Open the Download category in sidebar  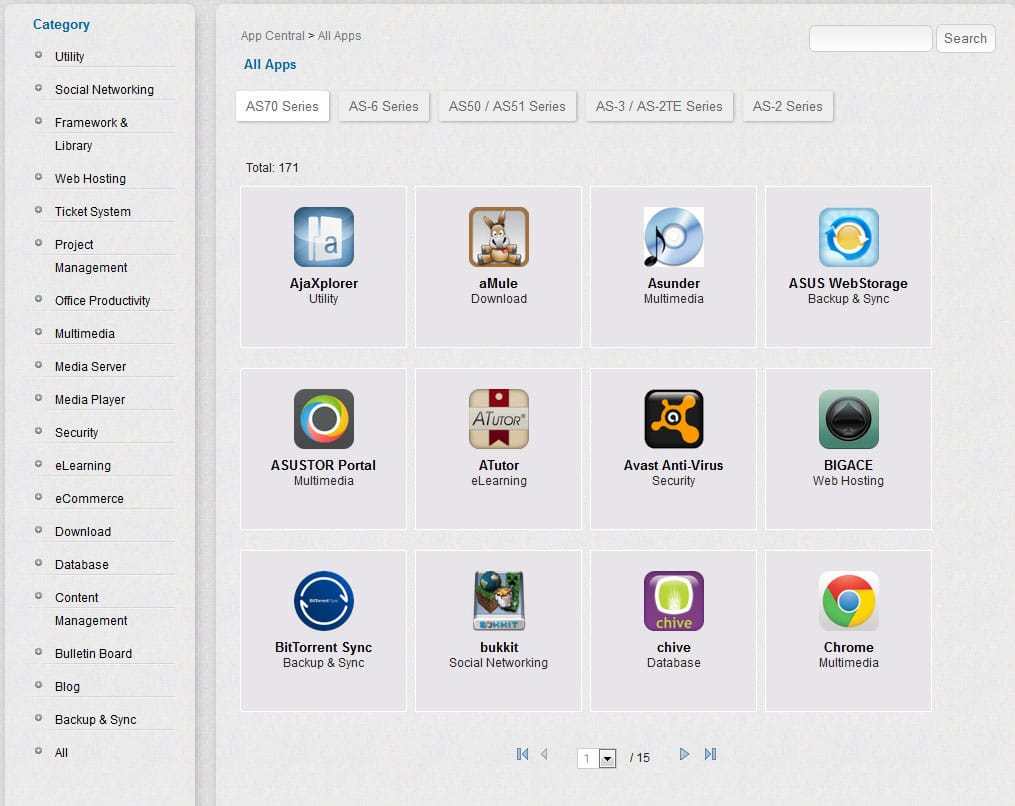tap(83, 532)
